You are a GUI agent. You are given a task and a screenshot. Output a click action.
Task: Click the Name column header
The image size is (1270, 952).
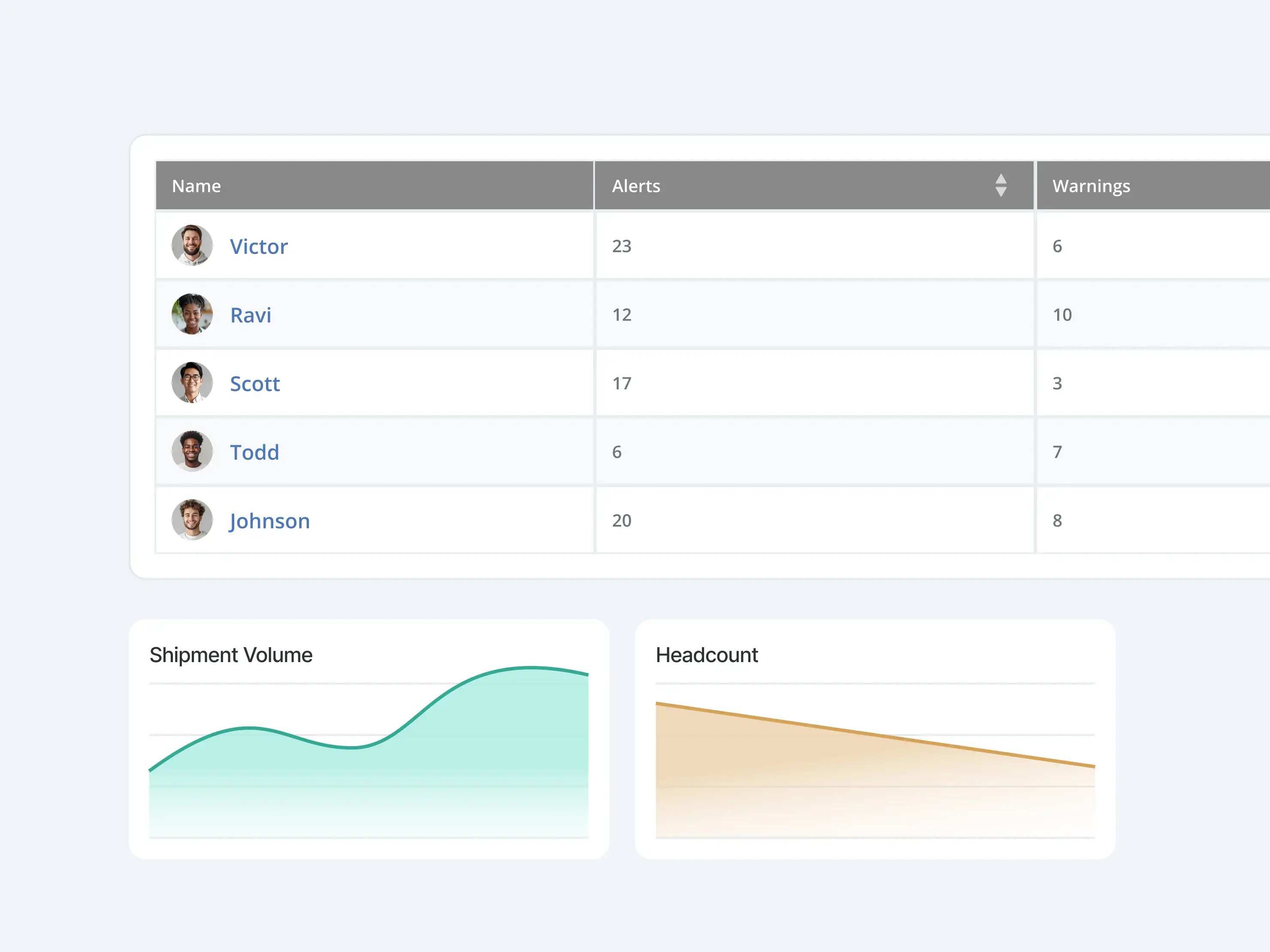tap(197, 186)
